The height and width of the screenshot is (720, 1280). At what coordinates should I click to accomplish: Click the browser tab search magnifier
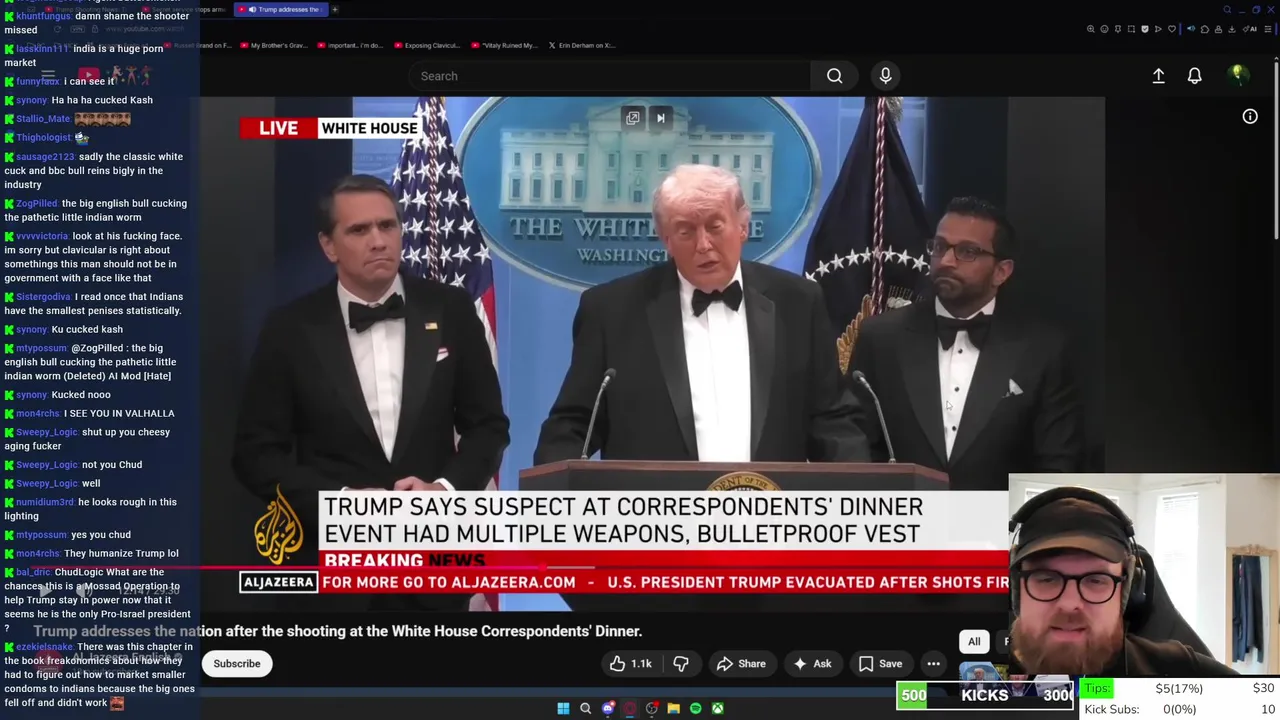[1227, 10]
